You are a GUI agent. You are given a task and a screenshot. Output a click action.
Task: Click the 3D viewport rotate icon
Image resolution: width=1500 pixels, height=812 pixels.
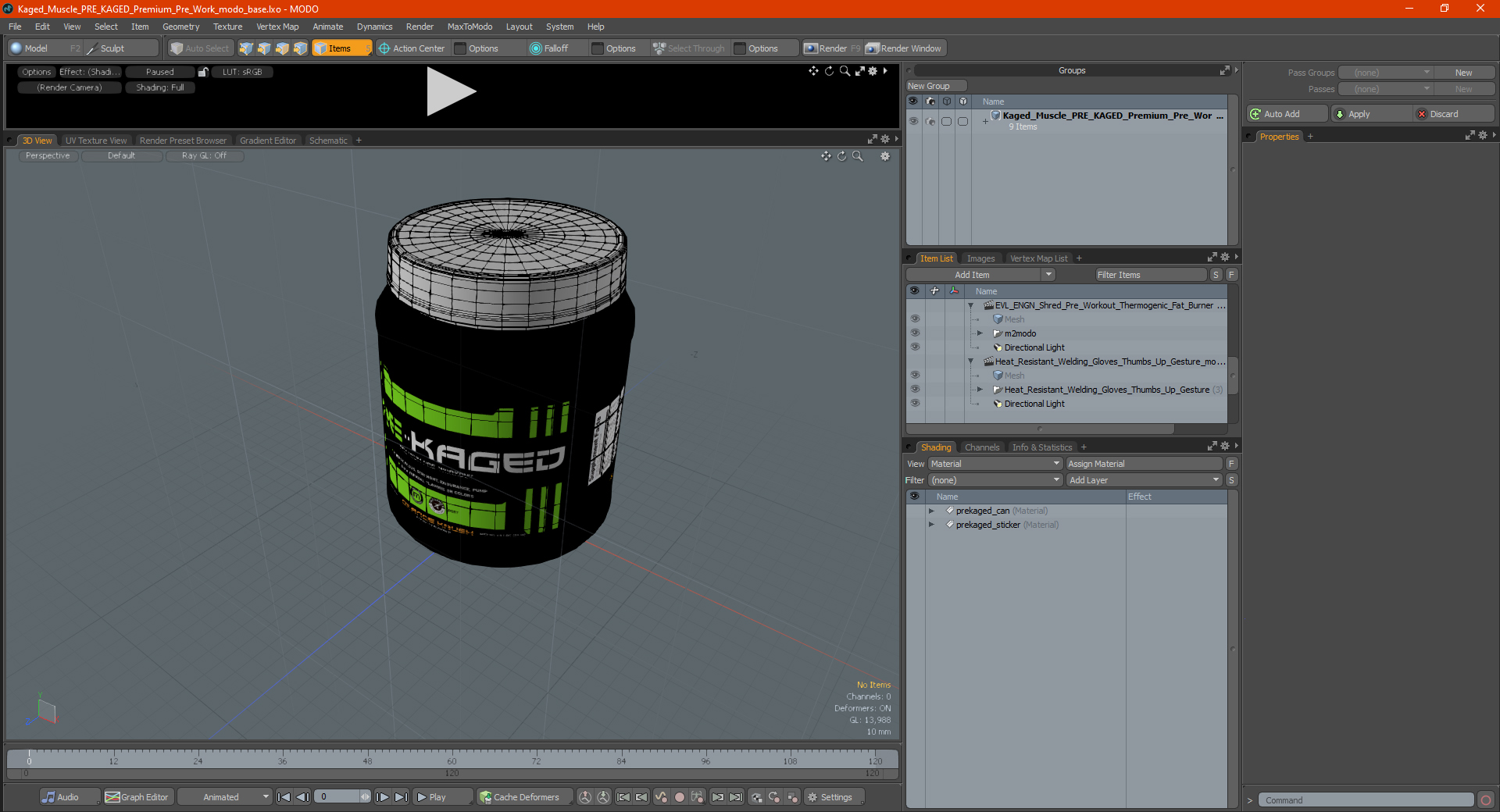point(841,156)
